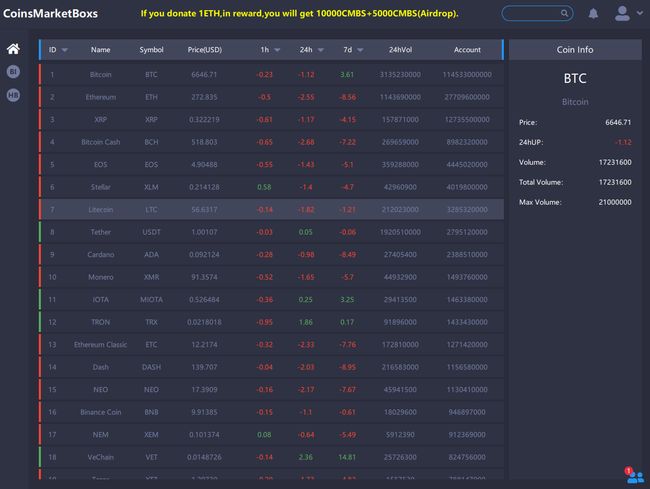Image resolution: width=650 pixels, height=489 pixels.
Task: Select the highlighted Litecoin row
Action: tap(272, 209)
